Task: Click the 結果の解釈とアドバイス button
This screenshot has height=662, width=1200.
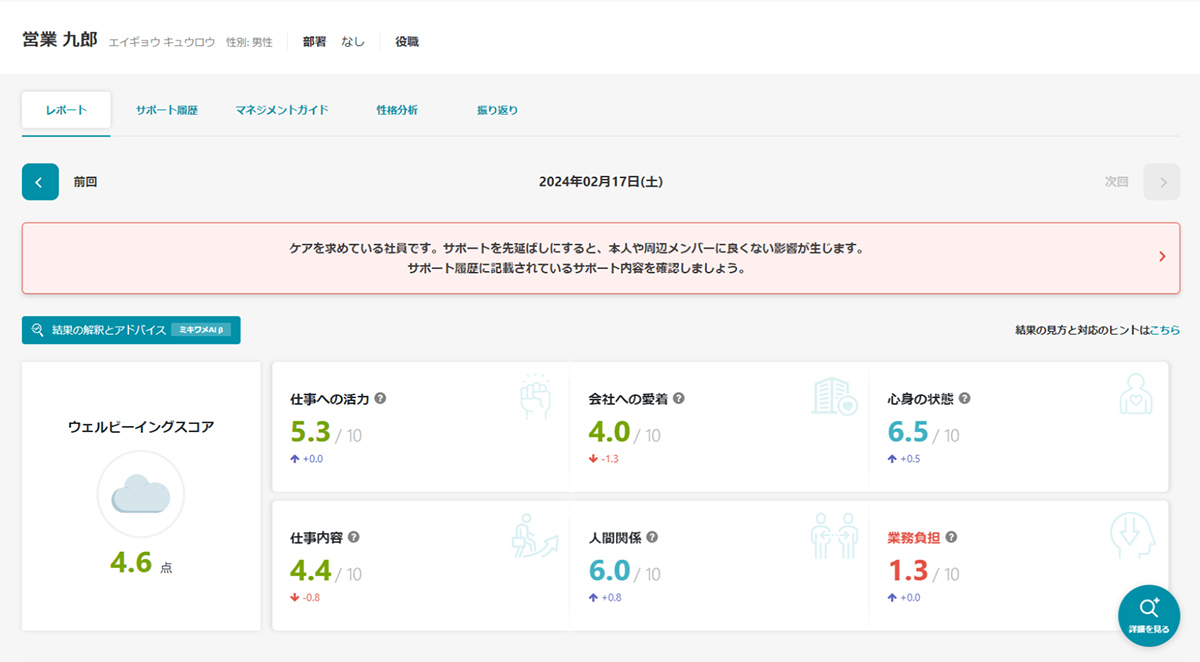Action: [130, 330]
